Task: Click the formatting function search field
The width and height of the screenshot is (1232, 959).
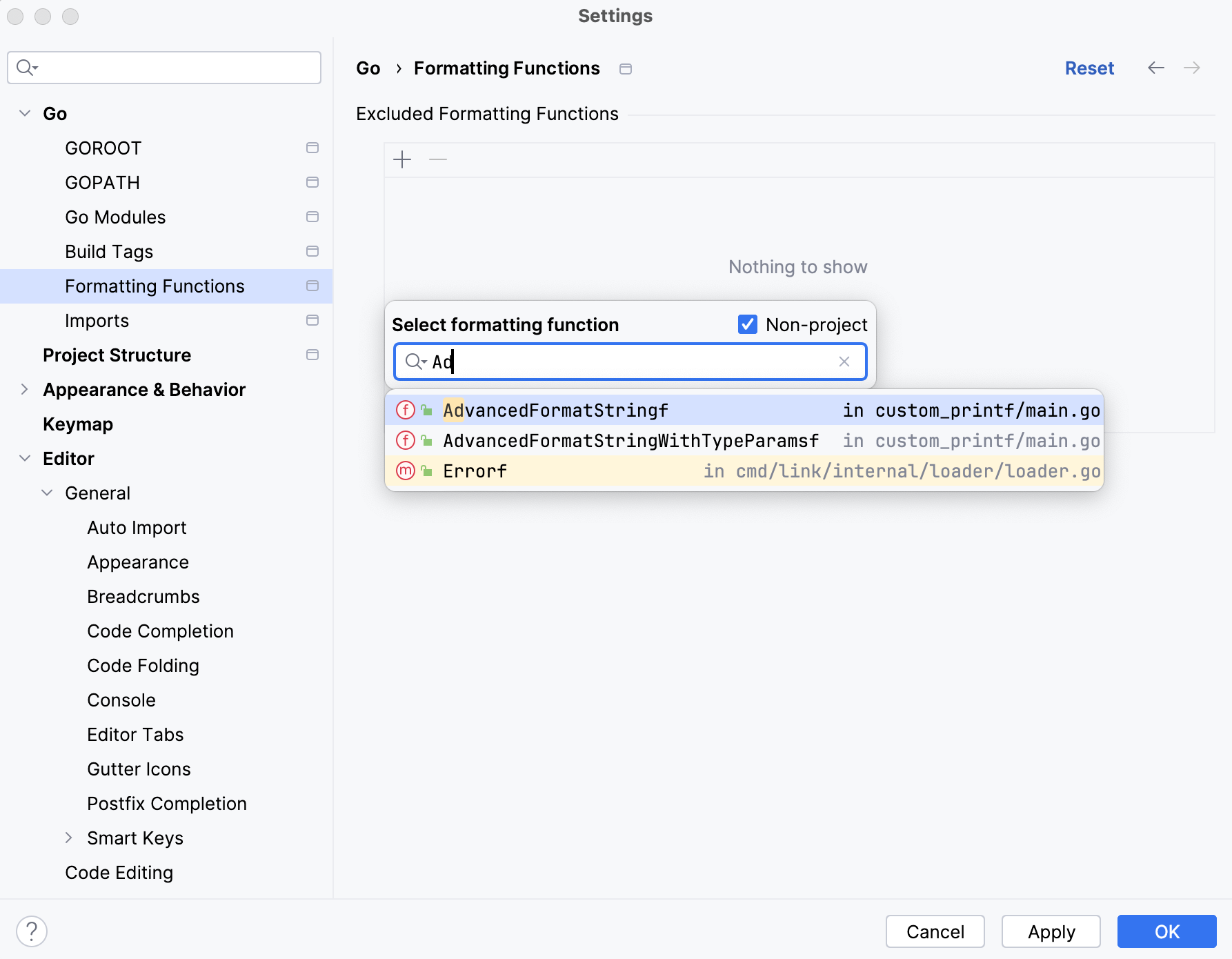Action: click(630, 362)
